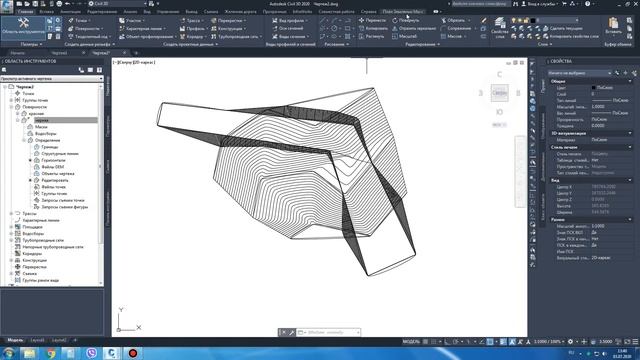Click the Отразить зеркально (Mirror) tool
This screenshot has width=640, height=360.
point(414,28)
